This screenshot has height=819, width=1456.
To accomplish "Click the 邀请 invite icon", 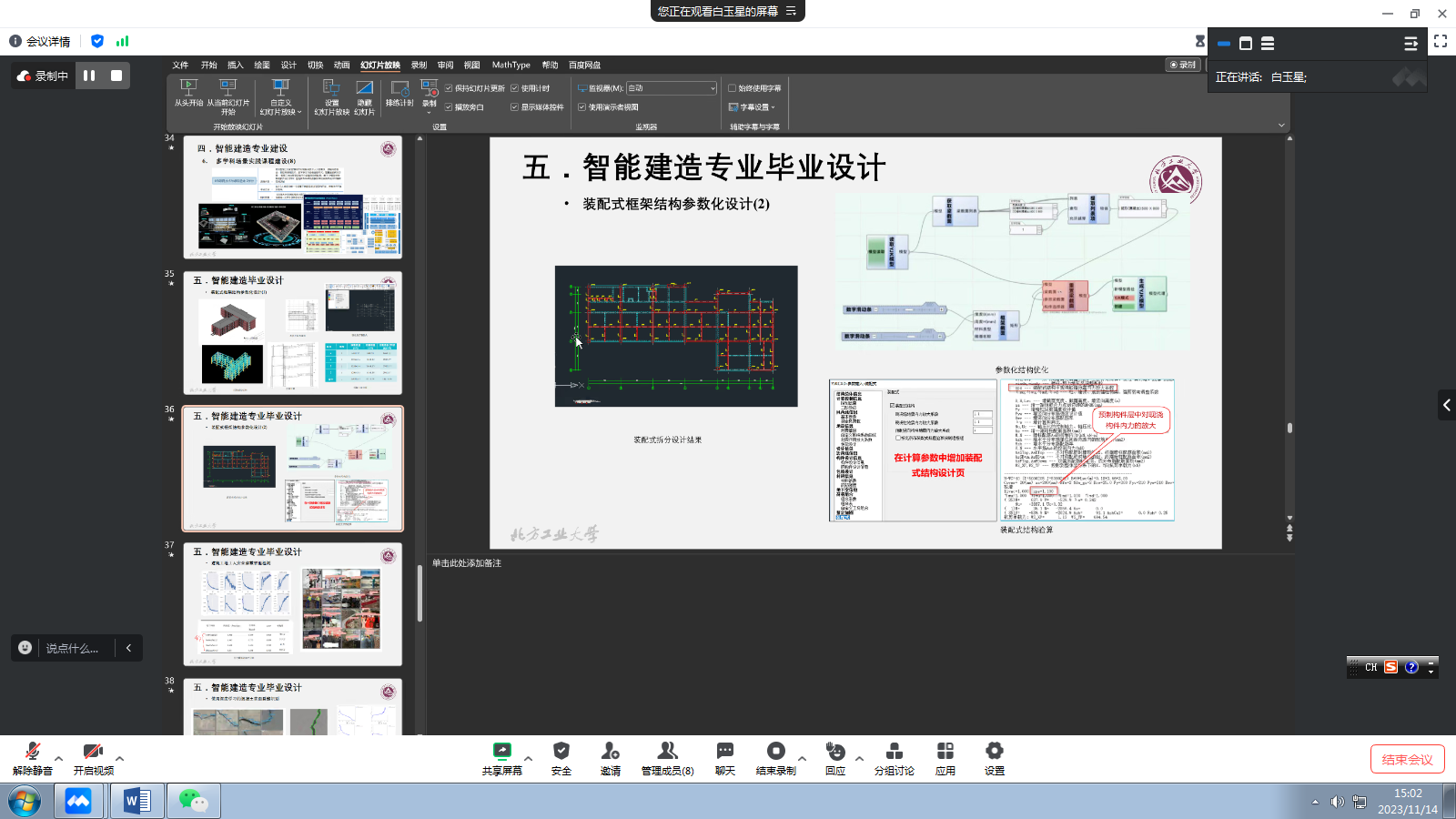I will click(610, 752).
